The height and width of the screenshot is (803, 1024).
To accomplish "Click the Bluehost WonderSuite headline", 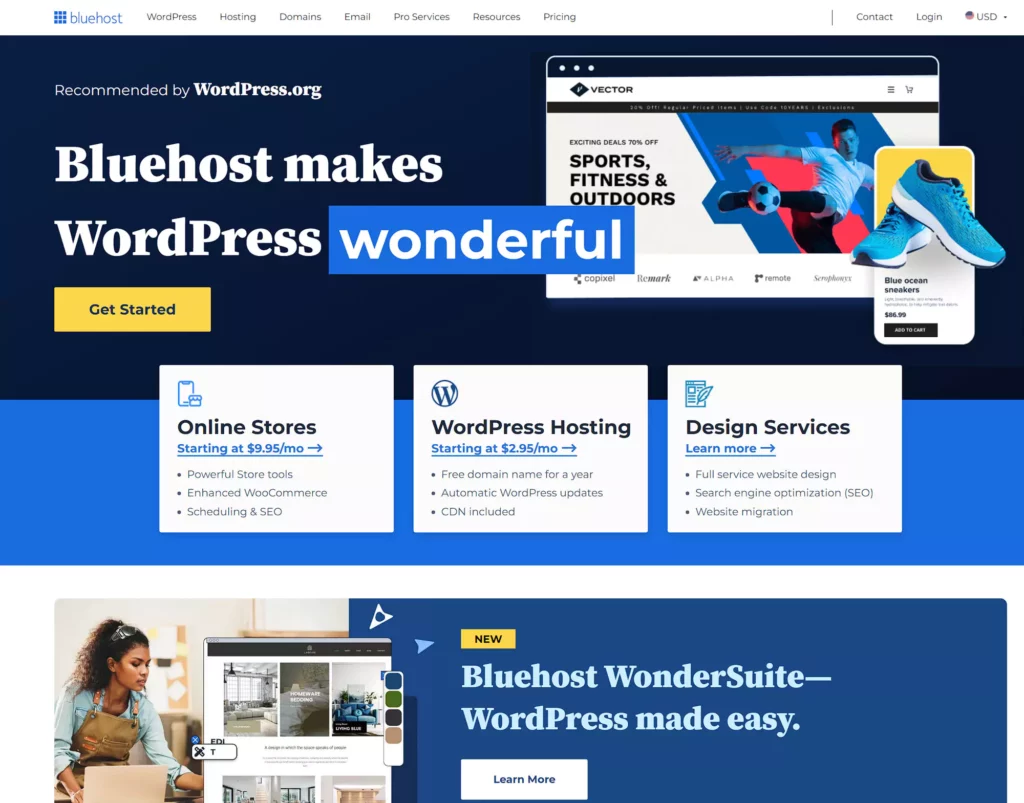I will click(x=646, y=697).
